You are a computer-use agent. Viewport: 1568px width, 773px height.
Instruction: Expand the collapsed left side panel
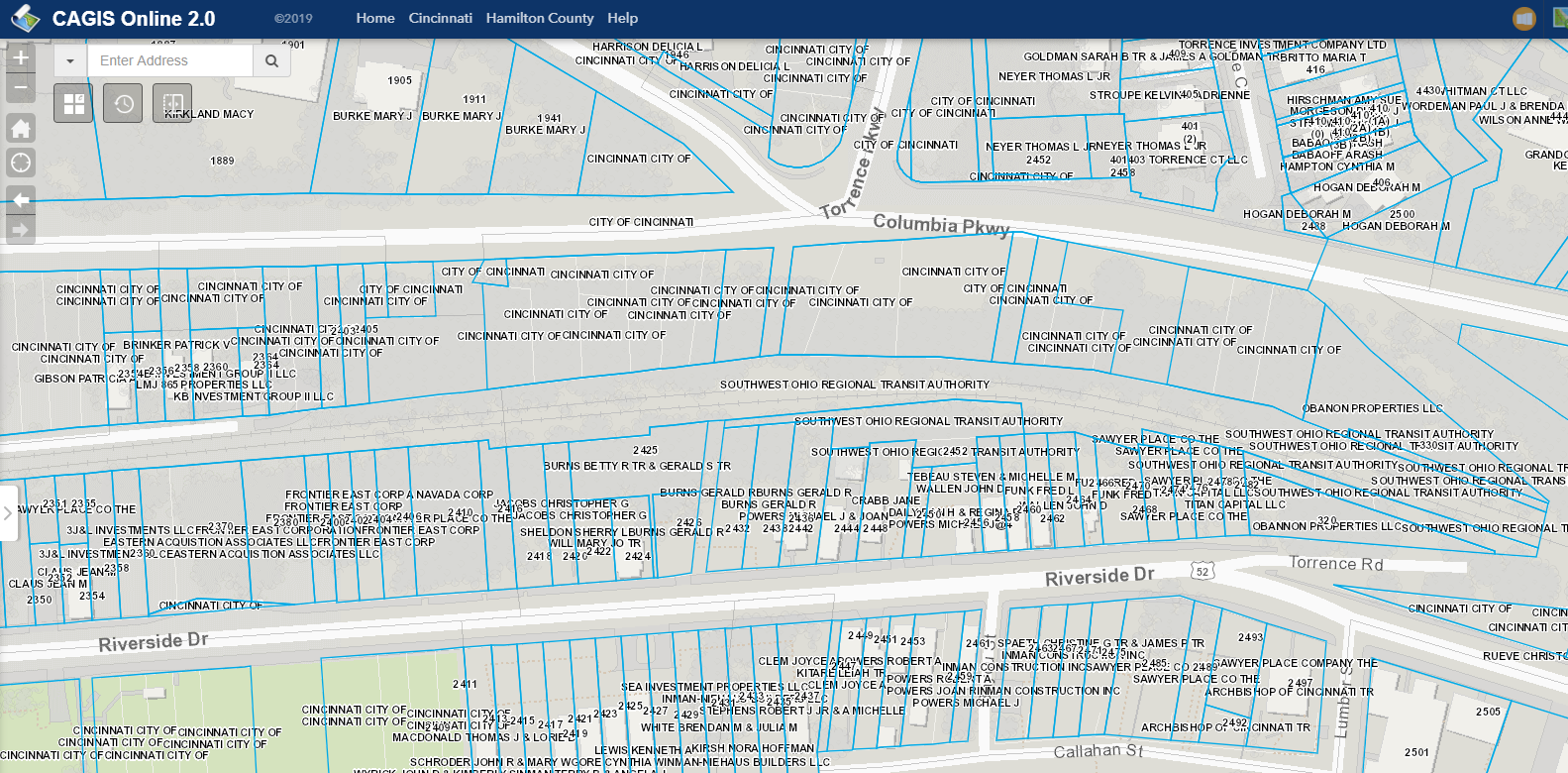click(8, 512)
